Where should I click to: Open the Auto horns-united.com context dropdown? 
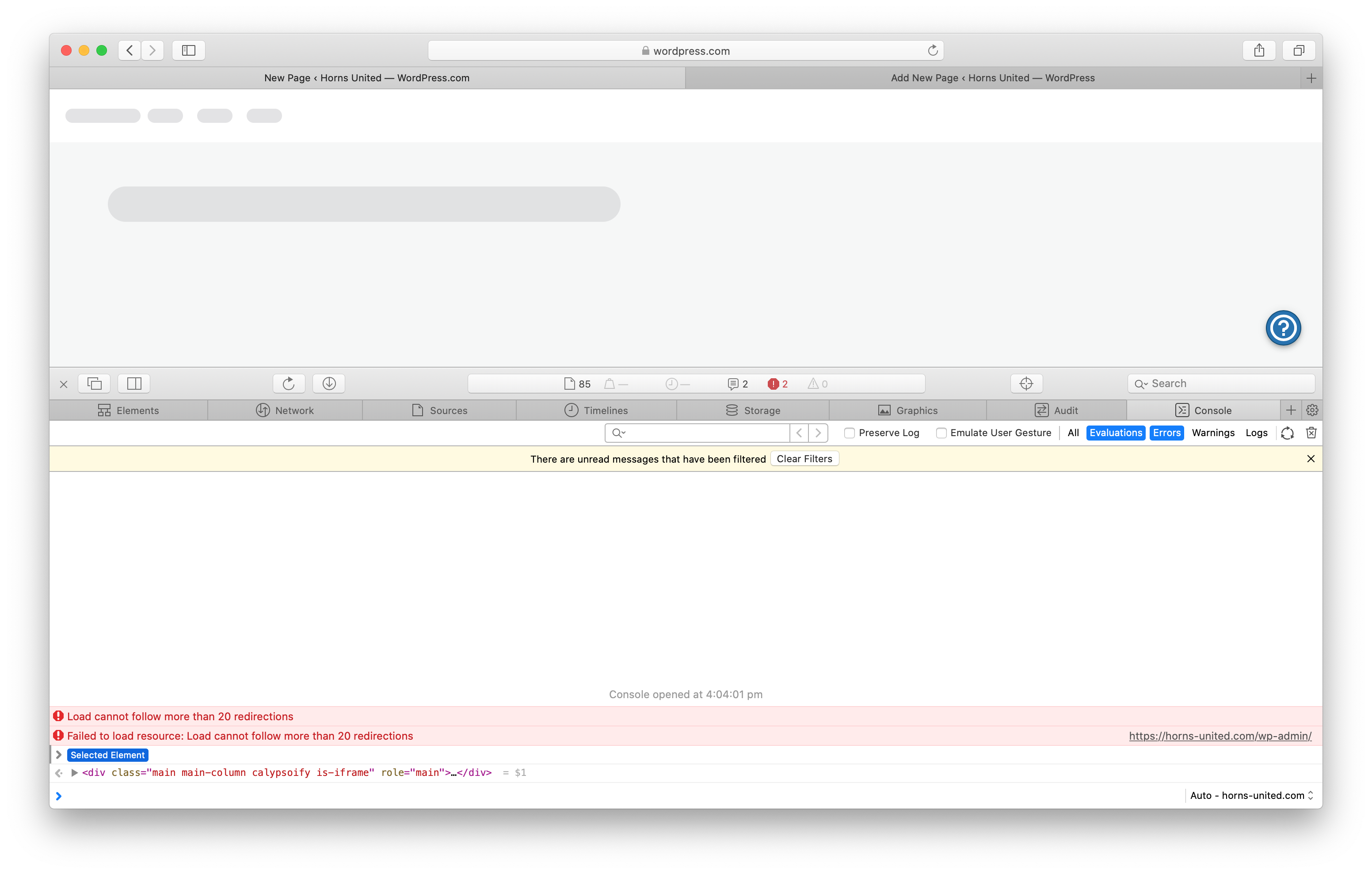point(1251,795)
